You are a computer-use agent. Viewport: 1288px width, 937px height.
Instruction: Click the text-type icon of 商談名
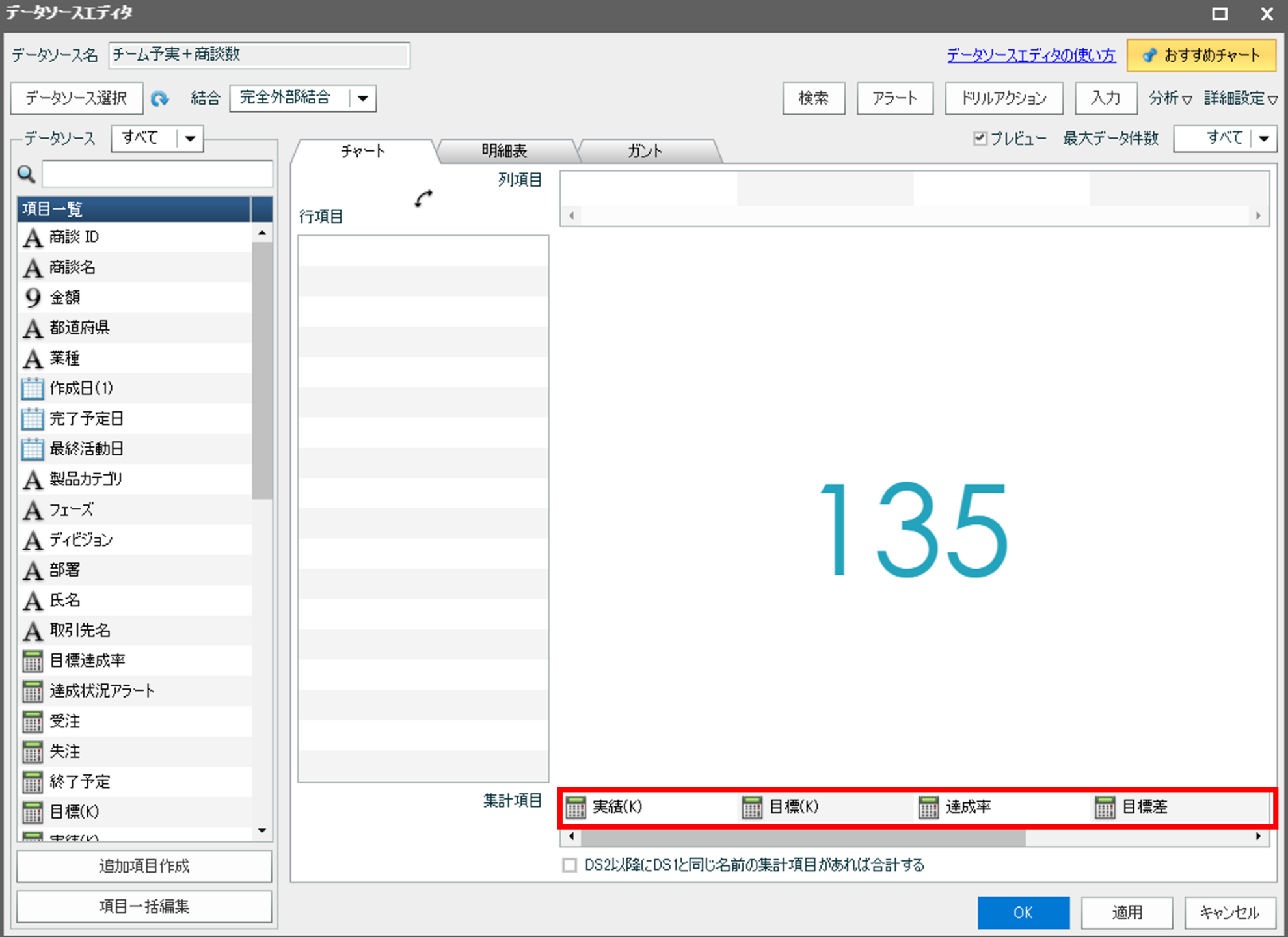[33, 267]
